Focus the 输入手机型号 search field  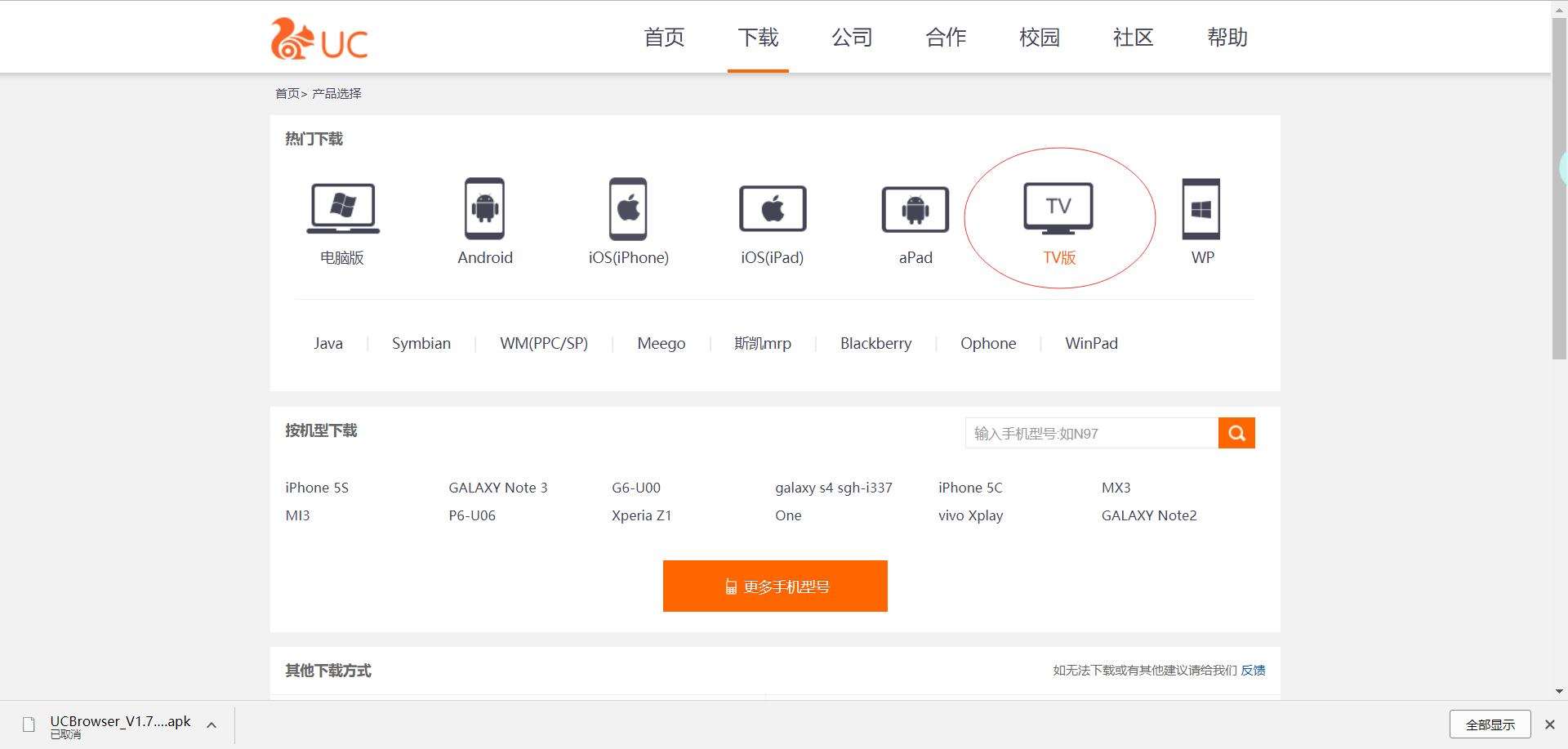(1092, 433)
